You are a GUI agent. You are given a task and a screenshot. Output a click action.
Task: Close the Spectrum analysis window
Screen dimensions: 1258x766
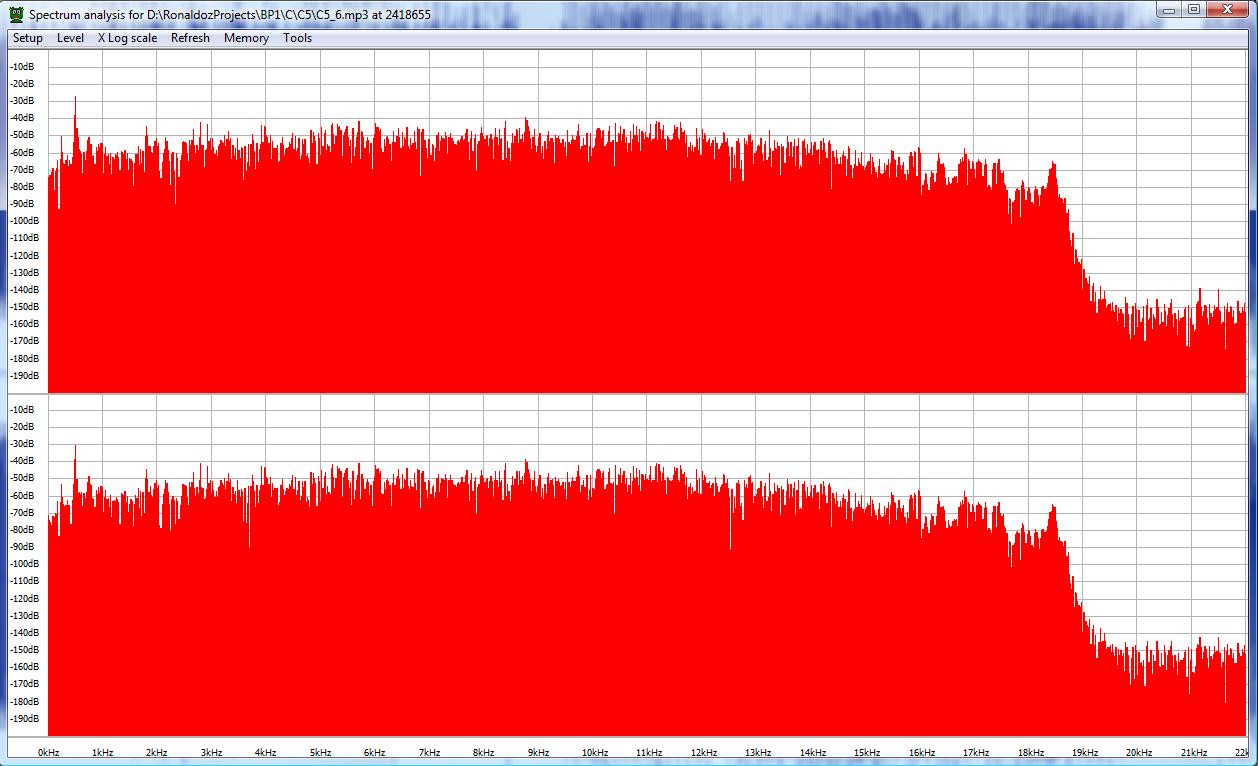1230,9
